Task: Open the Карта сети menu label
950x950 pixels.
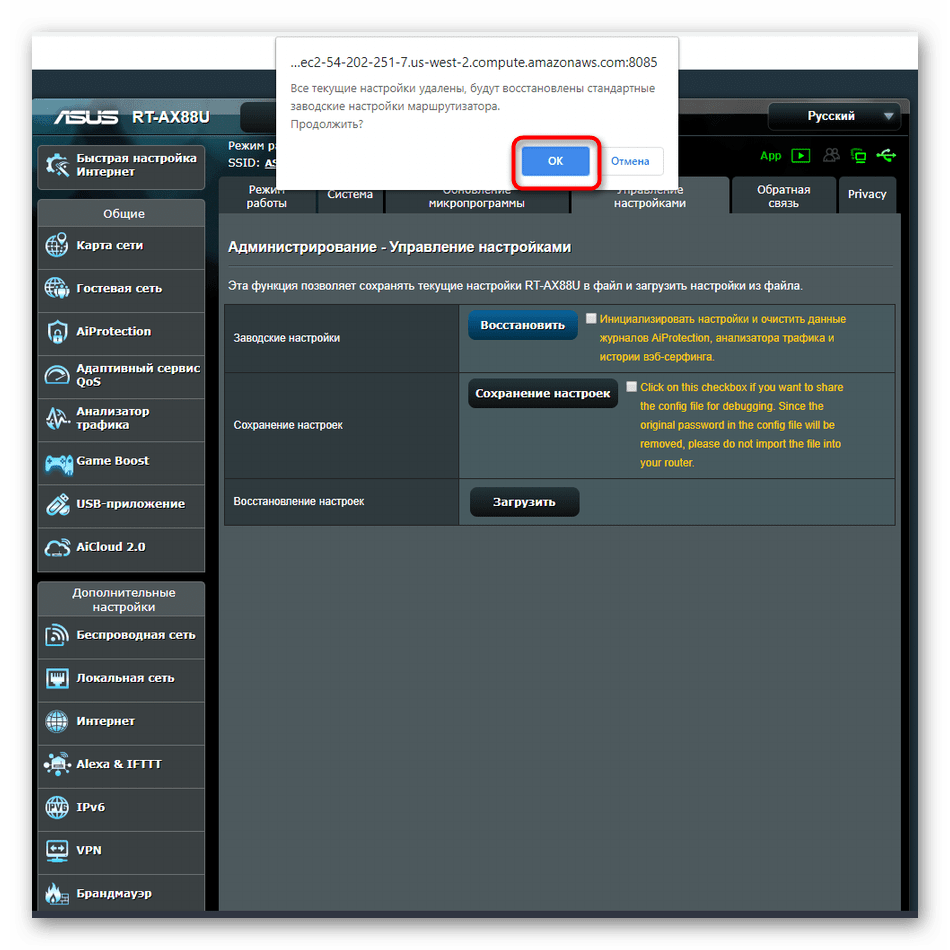Action: [x=110, y=245]
